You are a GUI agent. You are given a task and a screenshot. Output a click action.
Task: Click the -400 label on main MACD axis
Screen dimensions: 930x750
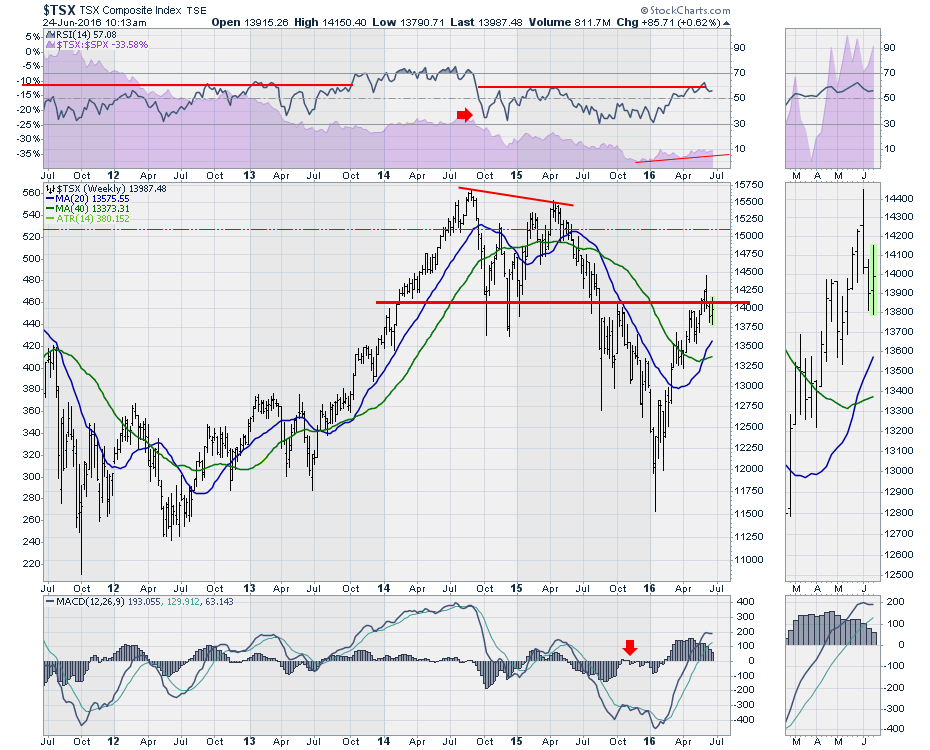click(x=743, y=720)
